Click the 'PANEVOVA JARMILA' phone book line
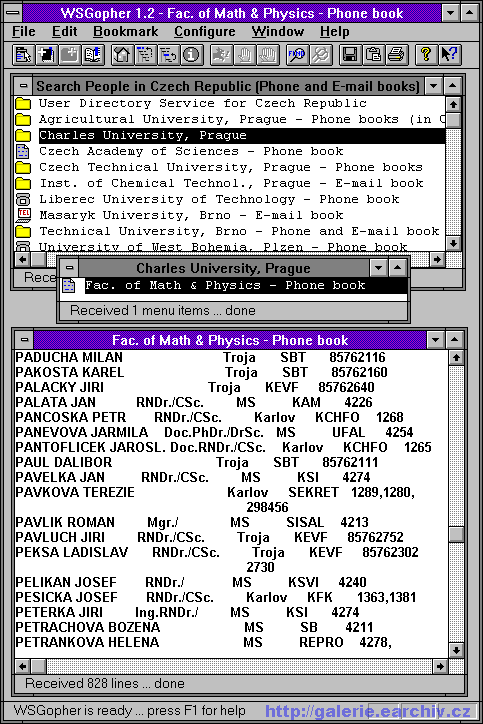This screenshot has width=483, height=724. [x=214, y=433]
